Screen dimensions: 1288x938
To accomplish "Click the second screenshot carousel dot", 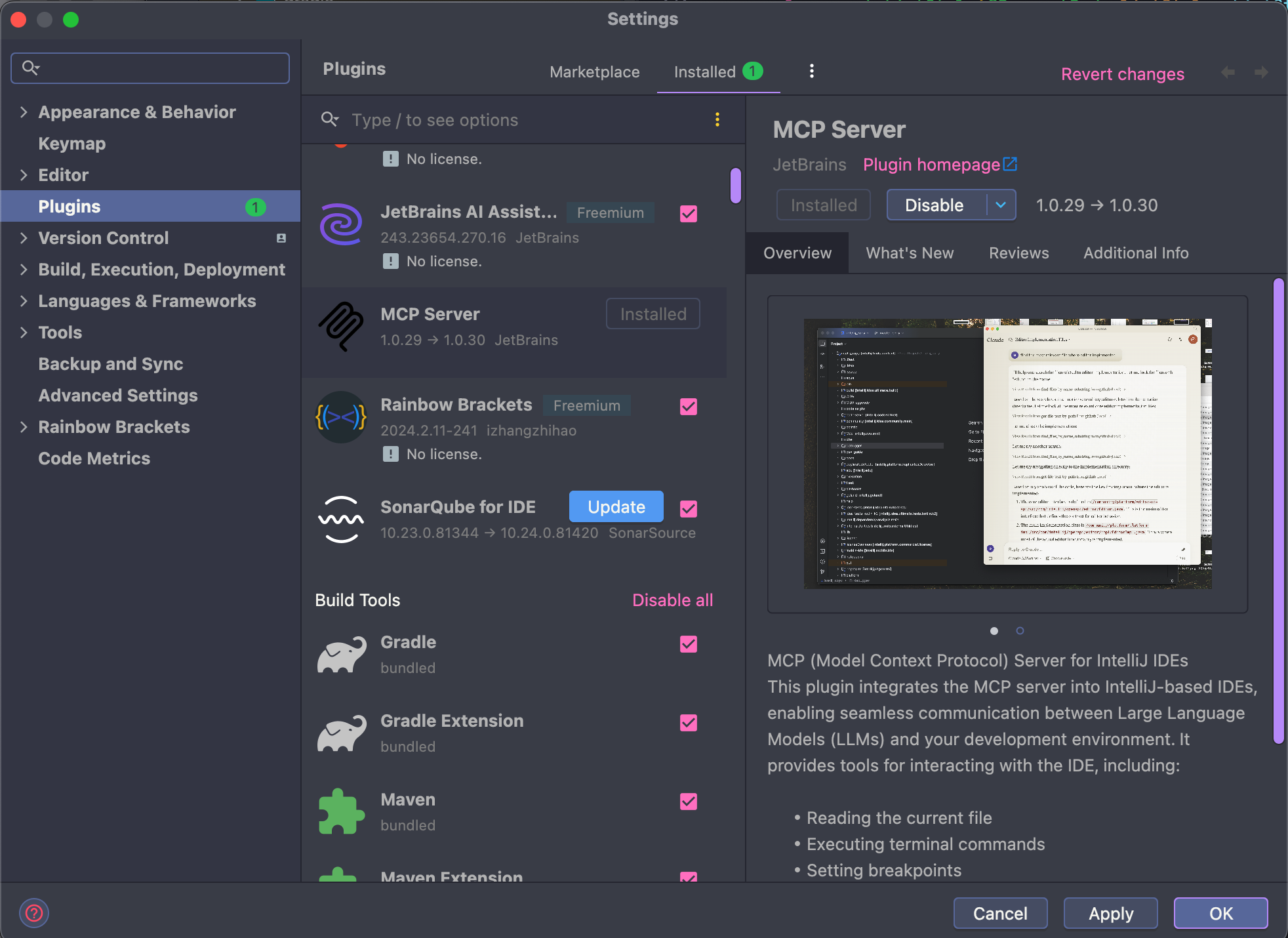I will [1020, 630].
